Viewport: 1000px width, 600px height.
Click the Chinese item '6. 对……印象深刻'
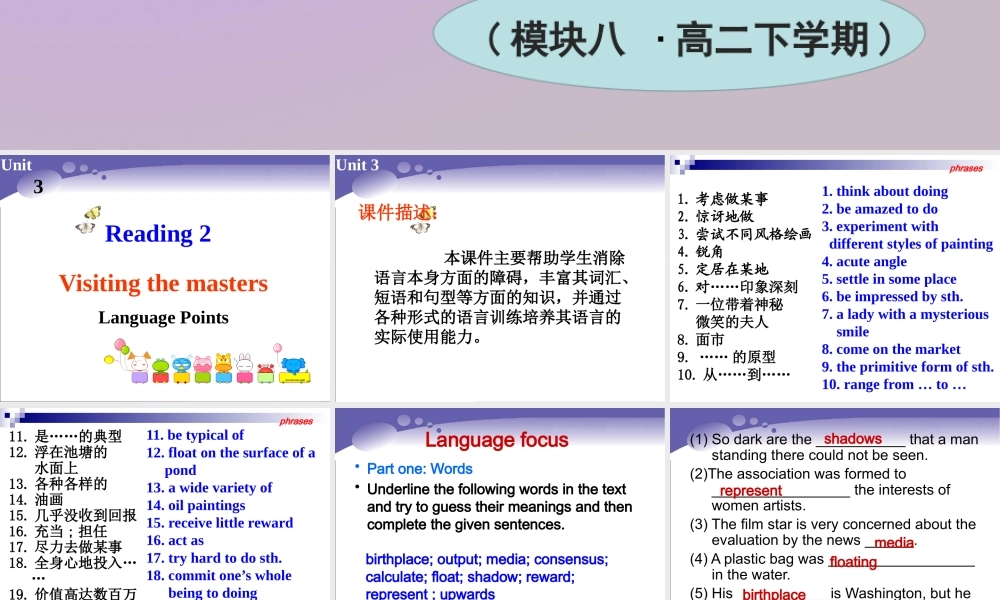(x=737, y=287)
